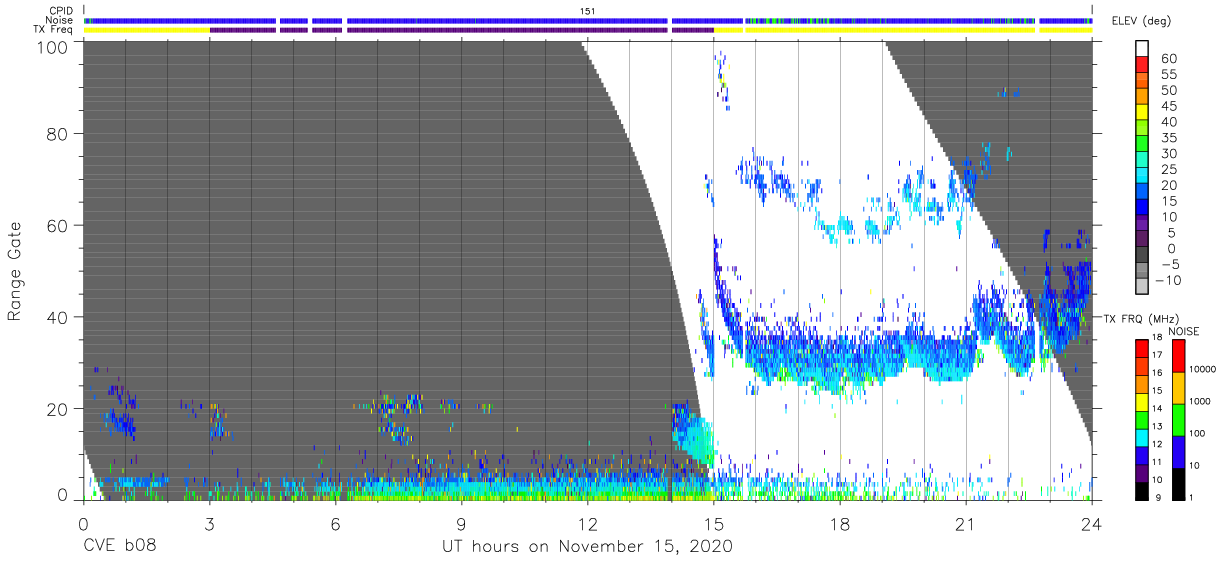Click the -10 label on ELEV colorbar
This screenshot has width=1228, height=567.
click(x=1166, y=280)
